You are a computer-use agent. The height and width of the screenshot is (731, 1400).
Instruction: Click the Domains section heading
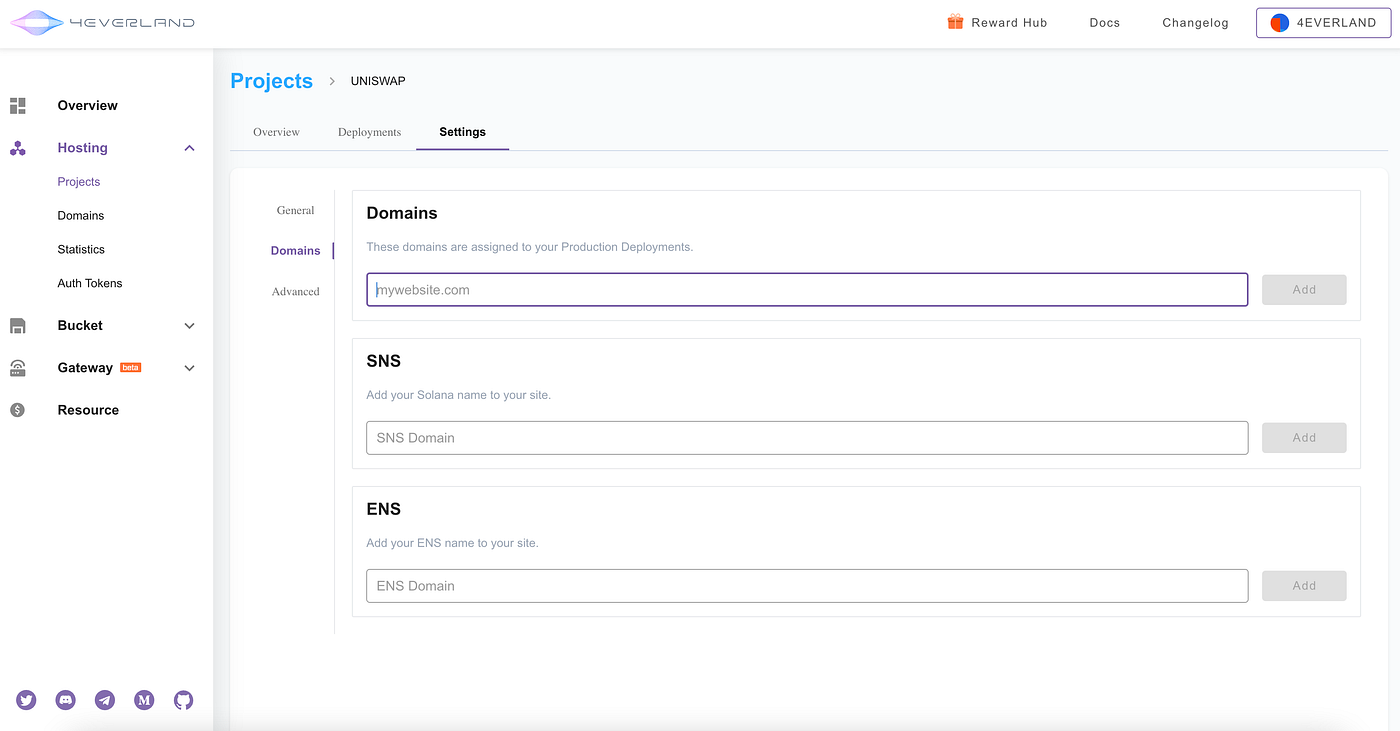[x=402, y=213]
